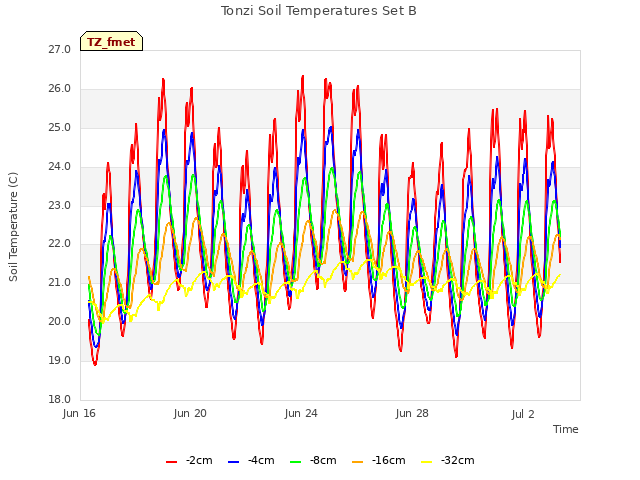This screenshot has width=640, height=480.
Task: Click the chart title Tonzi Soil Temperatures Set B
Action: pos(319,11)
